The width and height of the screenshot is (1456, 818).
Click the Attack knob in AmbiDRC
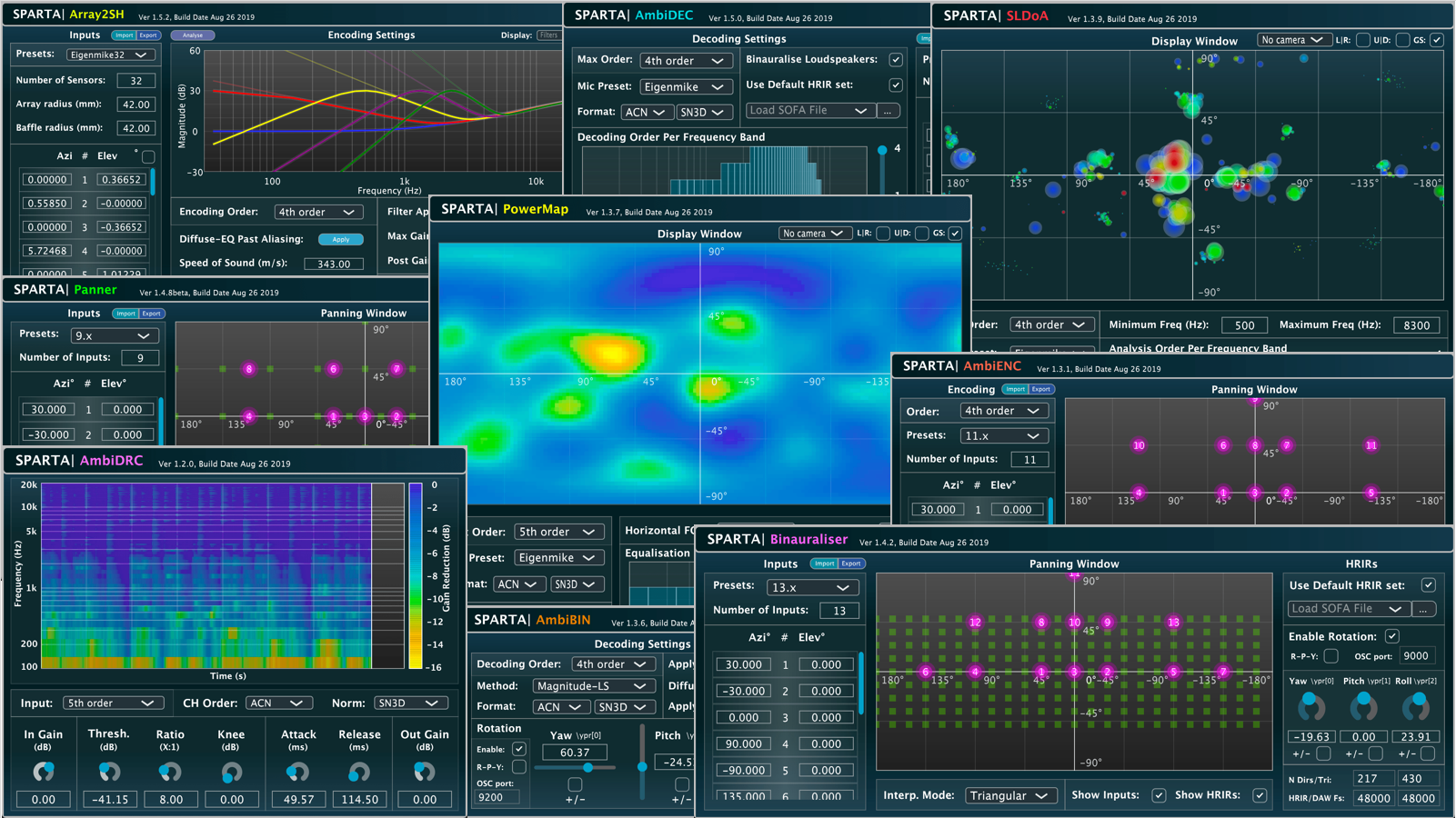(x=298, y=772)
